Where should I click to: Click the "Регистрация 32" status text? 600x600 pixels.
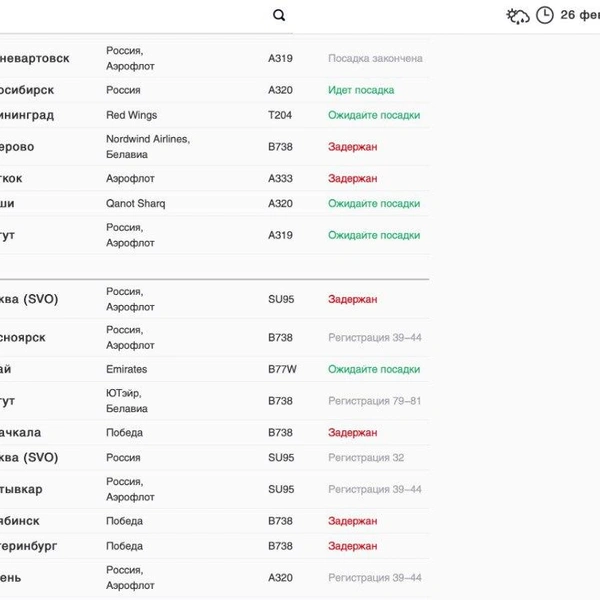(x=366, y=457)
